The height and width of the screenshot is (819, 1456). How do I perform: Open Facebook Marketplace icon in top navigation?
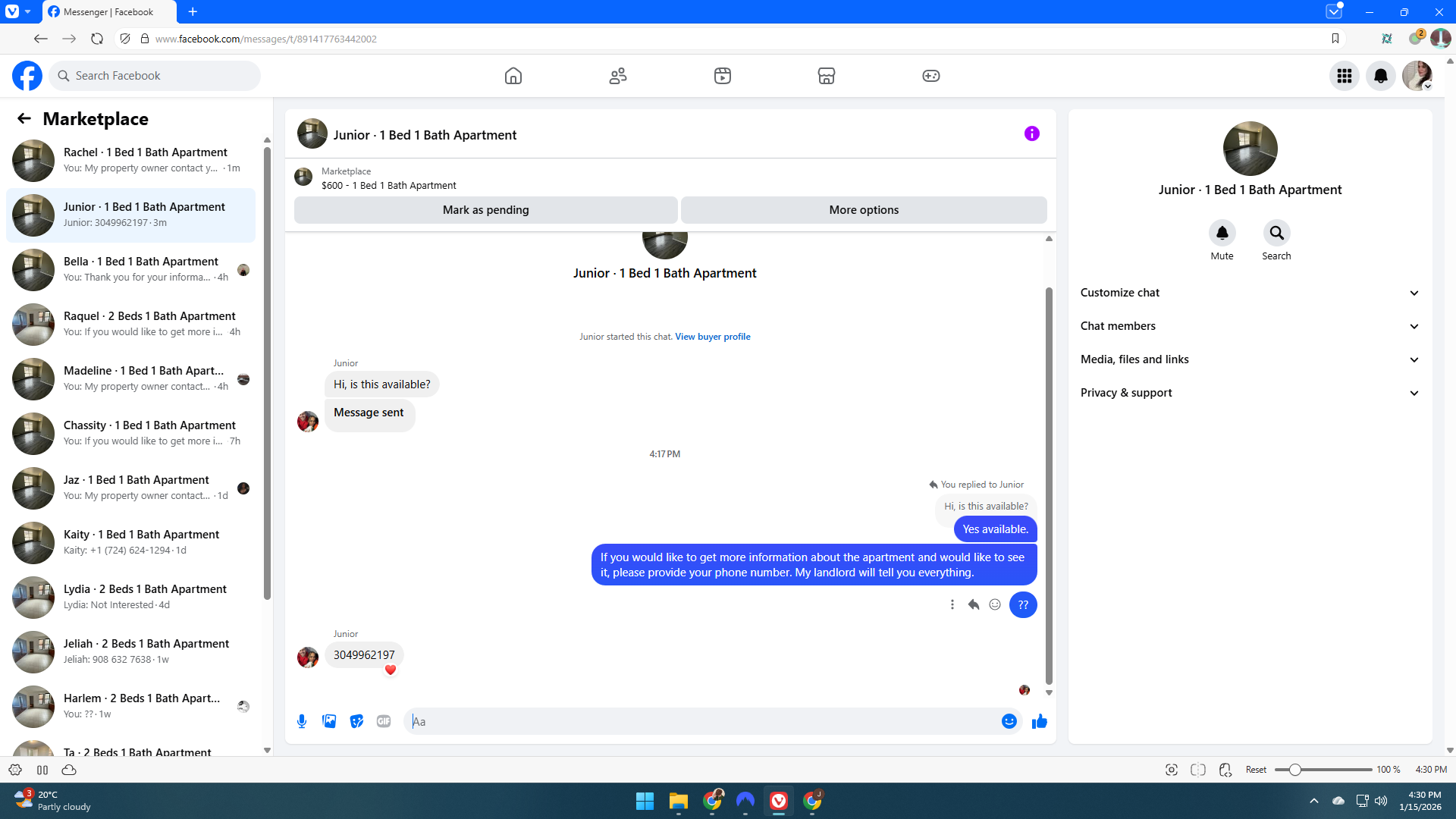coord(826,76)
